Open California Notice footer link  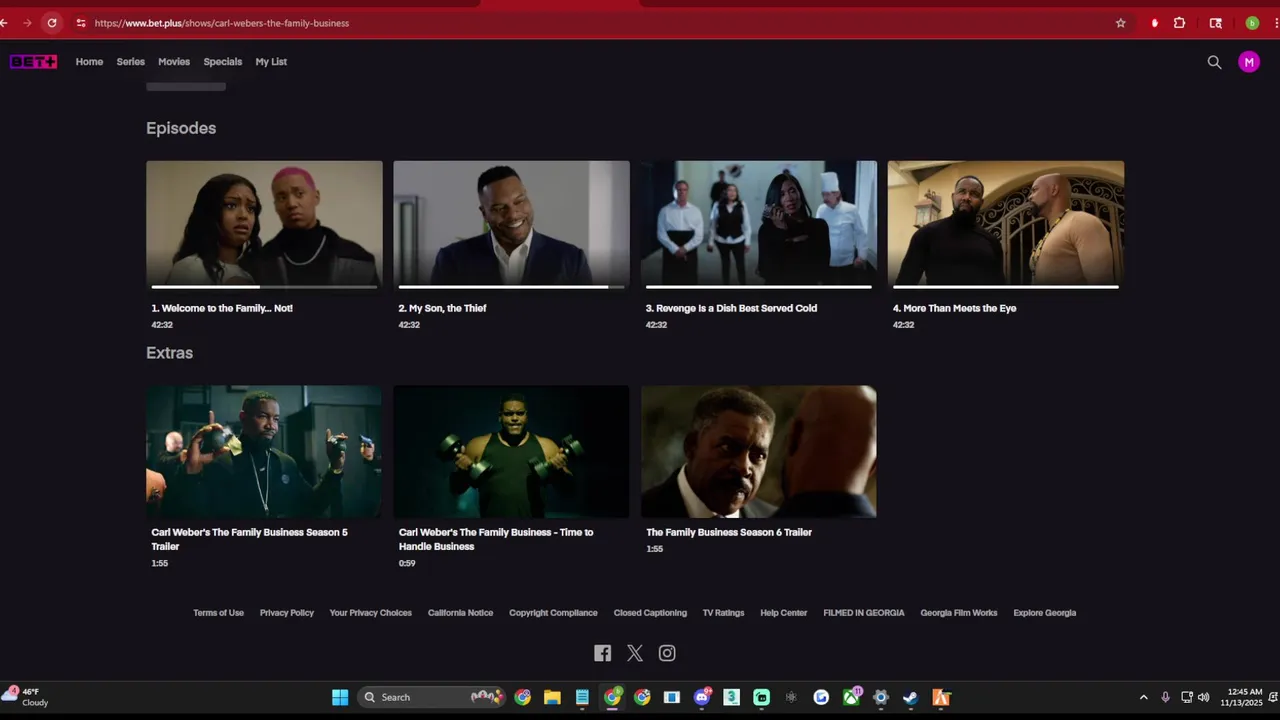460,613
